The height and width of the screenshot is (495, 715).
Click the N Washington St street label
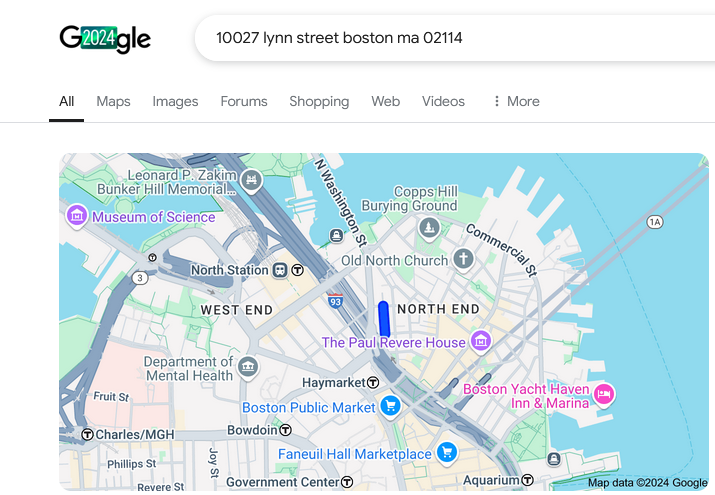pos(341,203)
